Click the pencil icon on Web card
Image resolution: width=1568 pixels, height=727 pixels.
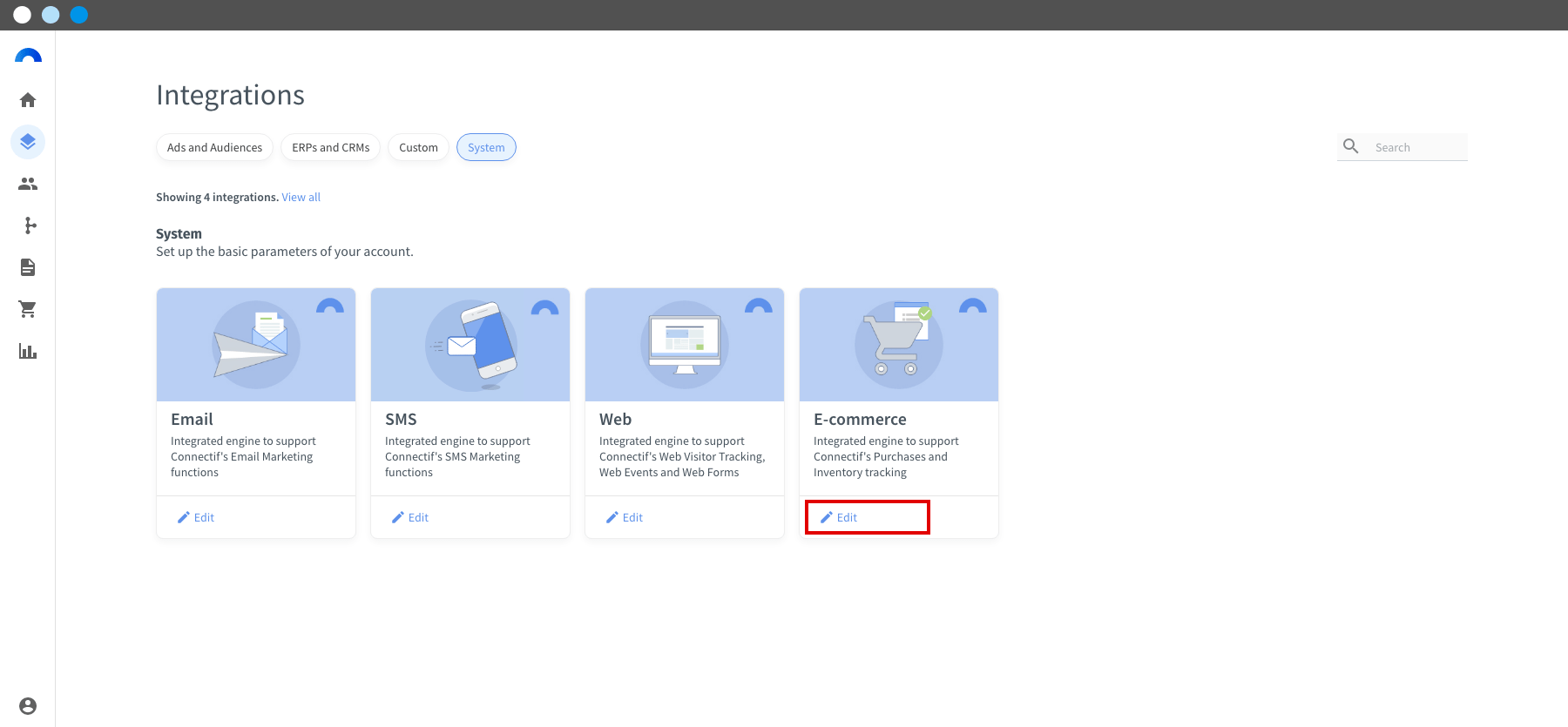tap(612, 517)
